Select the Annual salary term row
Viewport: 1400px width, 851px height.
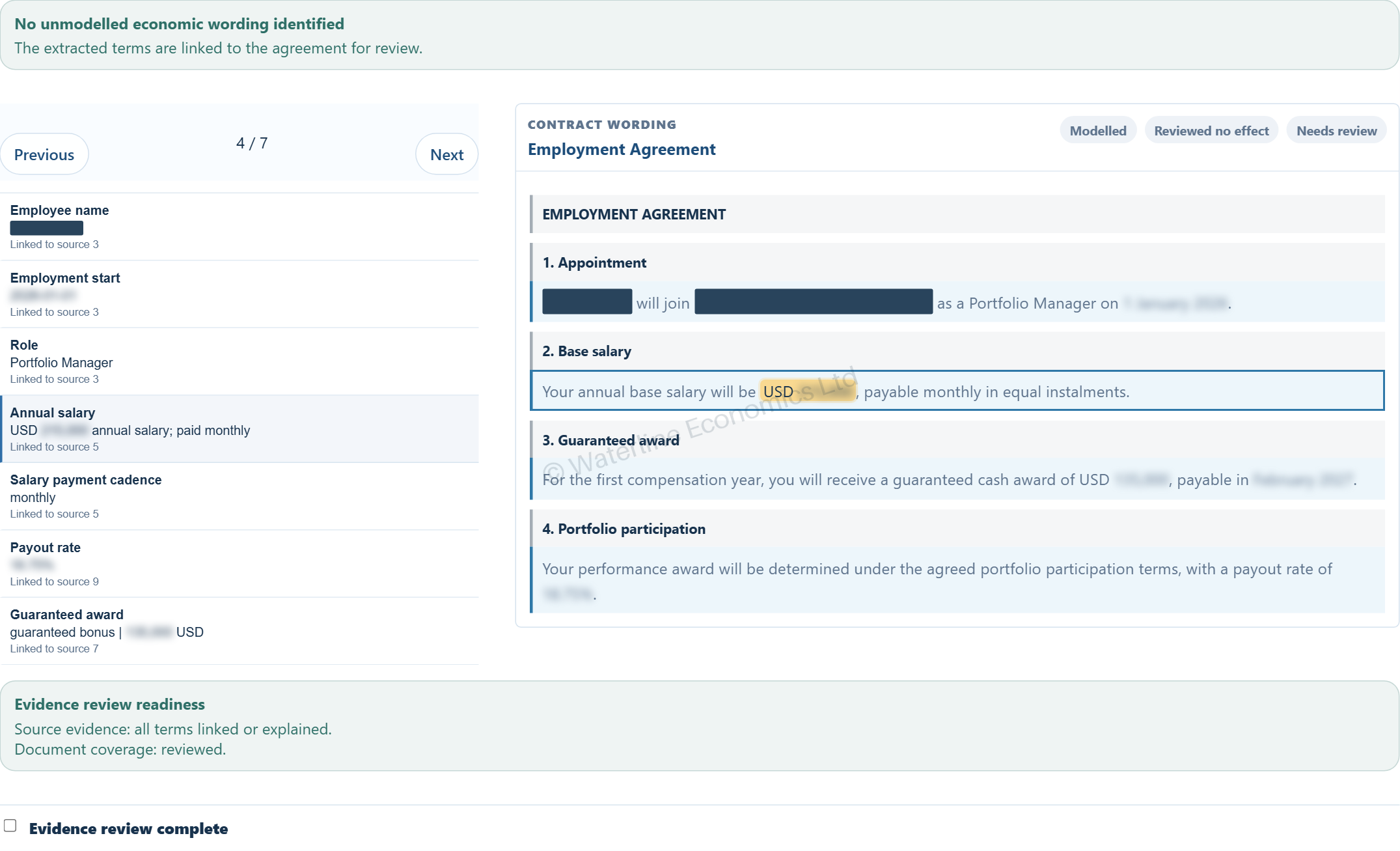tap(240, 429)
